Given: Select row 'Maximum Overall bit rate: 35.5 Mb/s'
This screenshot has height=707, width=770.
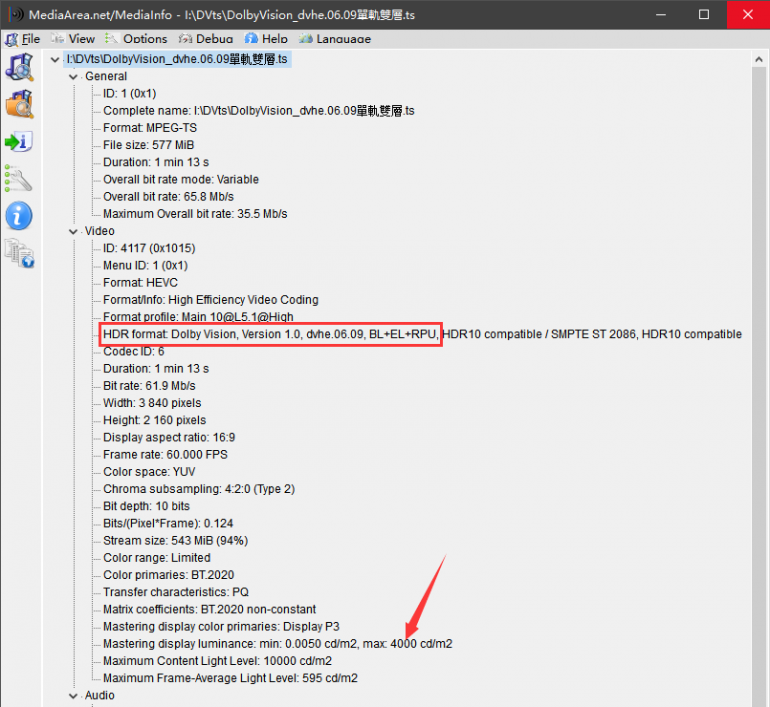Looking at the screenshot, I should coord(195,214).
